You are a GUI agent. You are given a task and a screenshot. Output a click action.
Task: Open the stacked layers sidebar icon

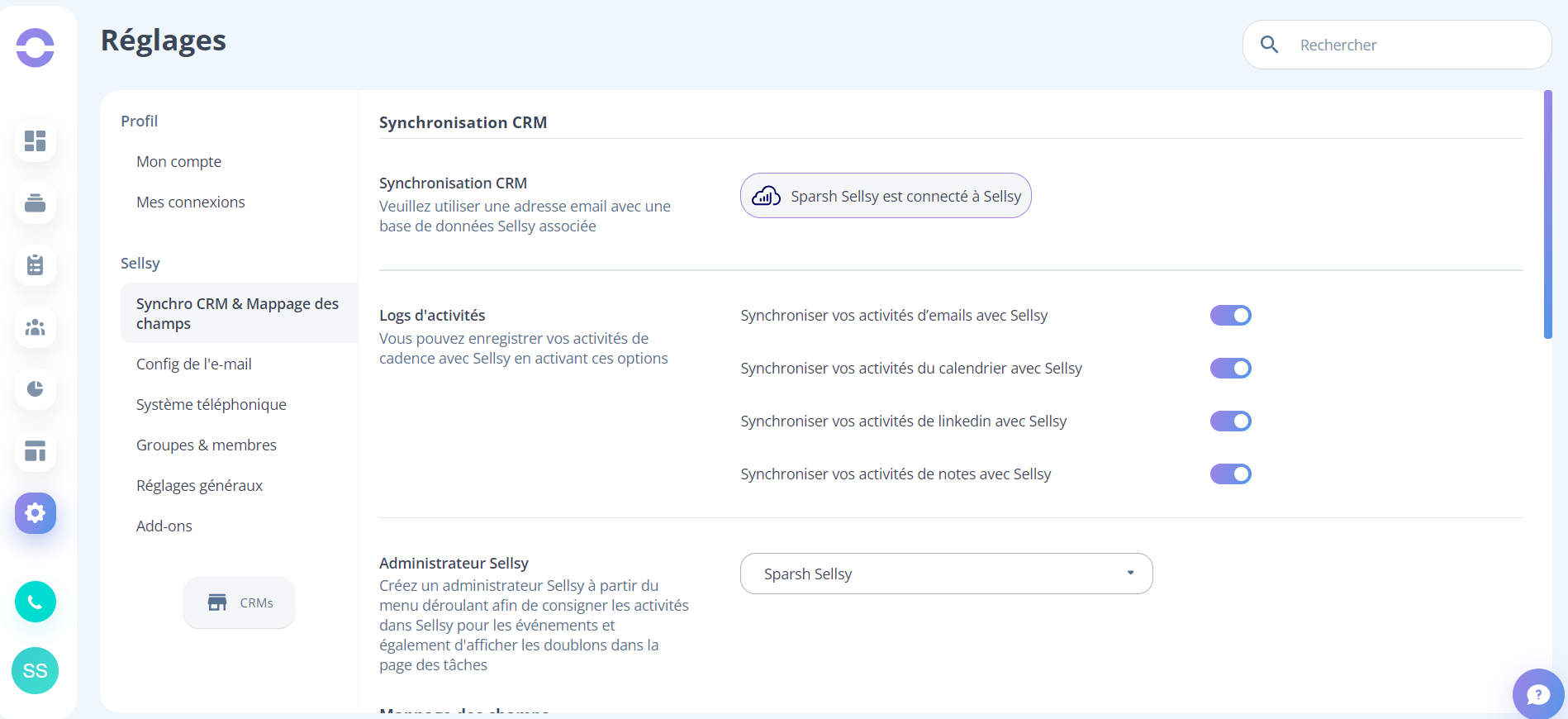[35, 202]
